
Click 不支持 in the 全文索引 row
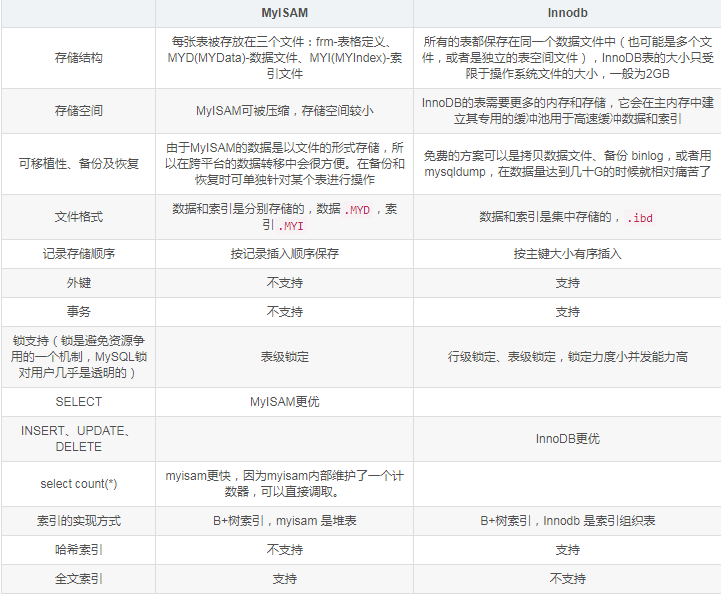(x=567, y=579)
